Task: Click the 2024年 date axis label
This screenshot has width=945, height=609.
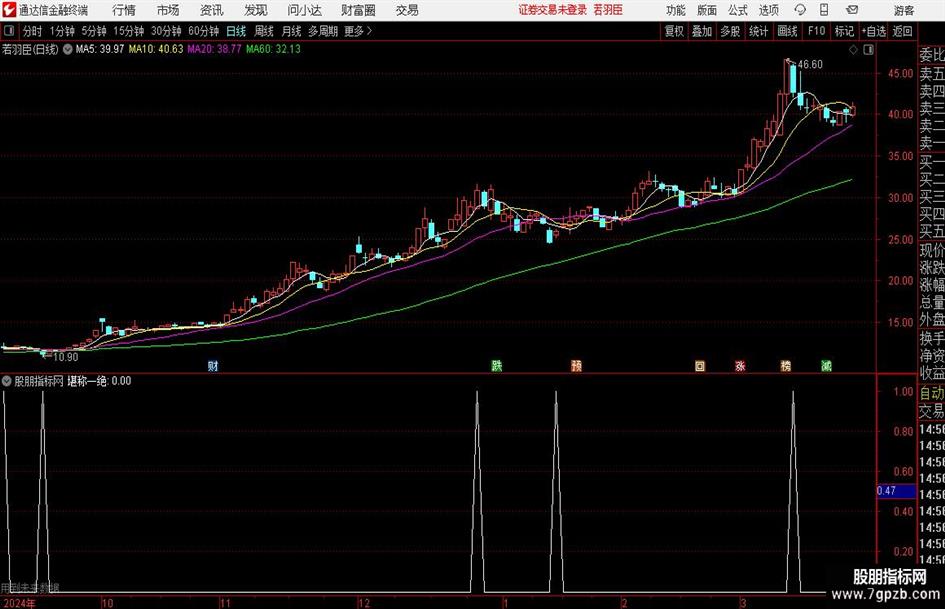Action: (x=19, y=604)
